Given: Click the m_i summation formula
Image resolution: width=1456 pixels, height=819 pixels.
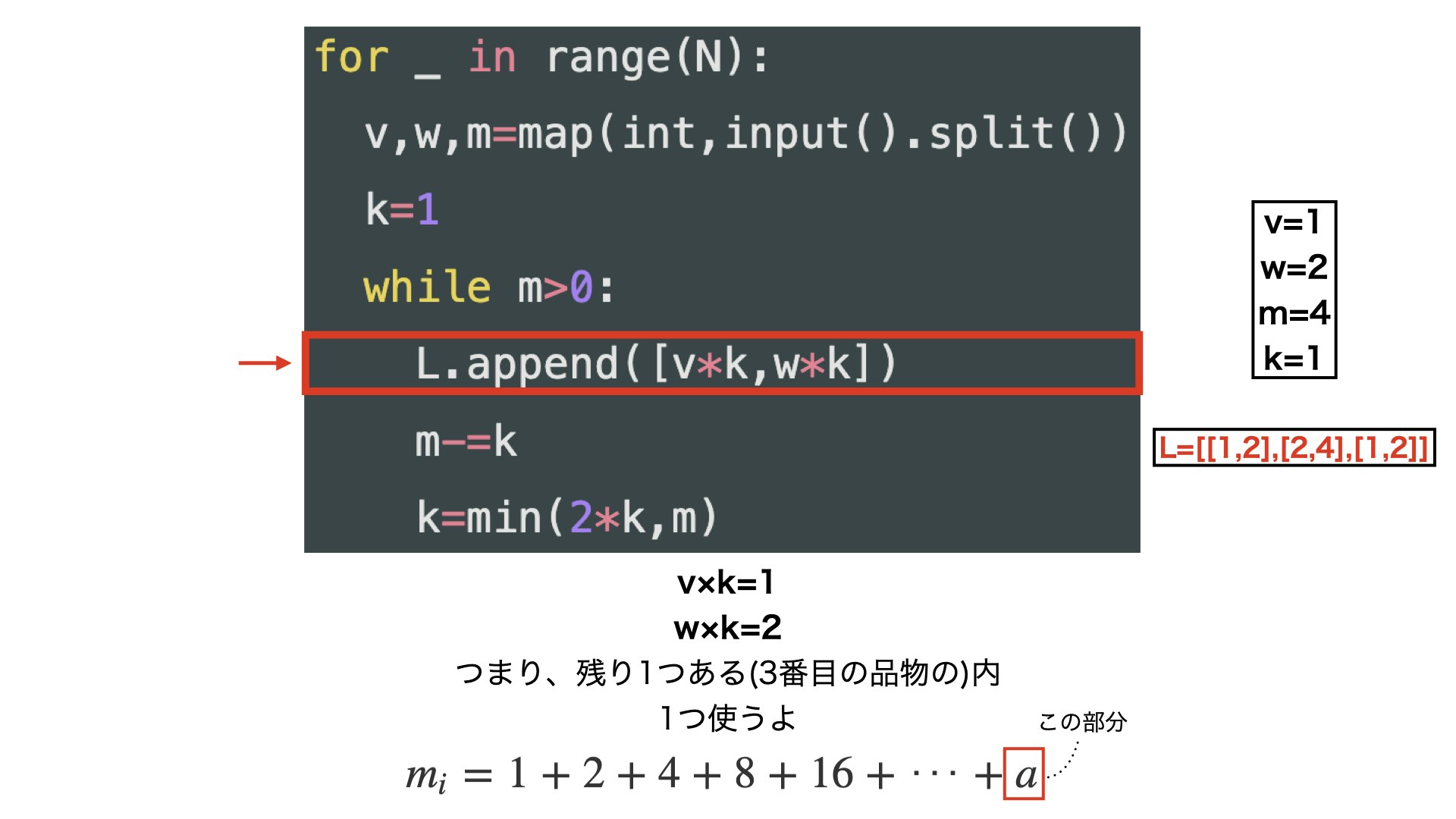Looking at the screenshot, I should (720, 773).
